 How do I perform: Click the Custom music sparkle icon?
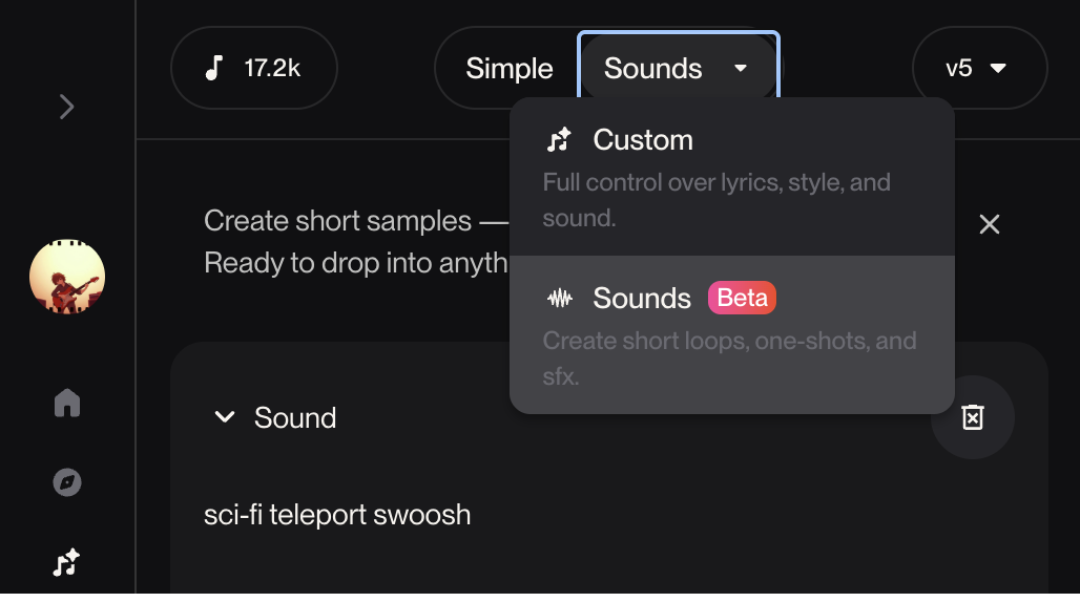pyautogui.click(x=559, y=140)
